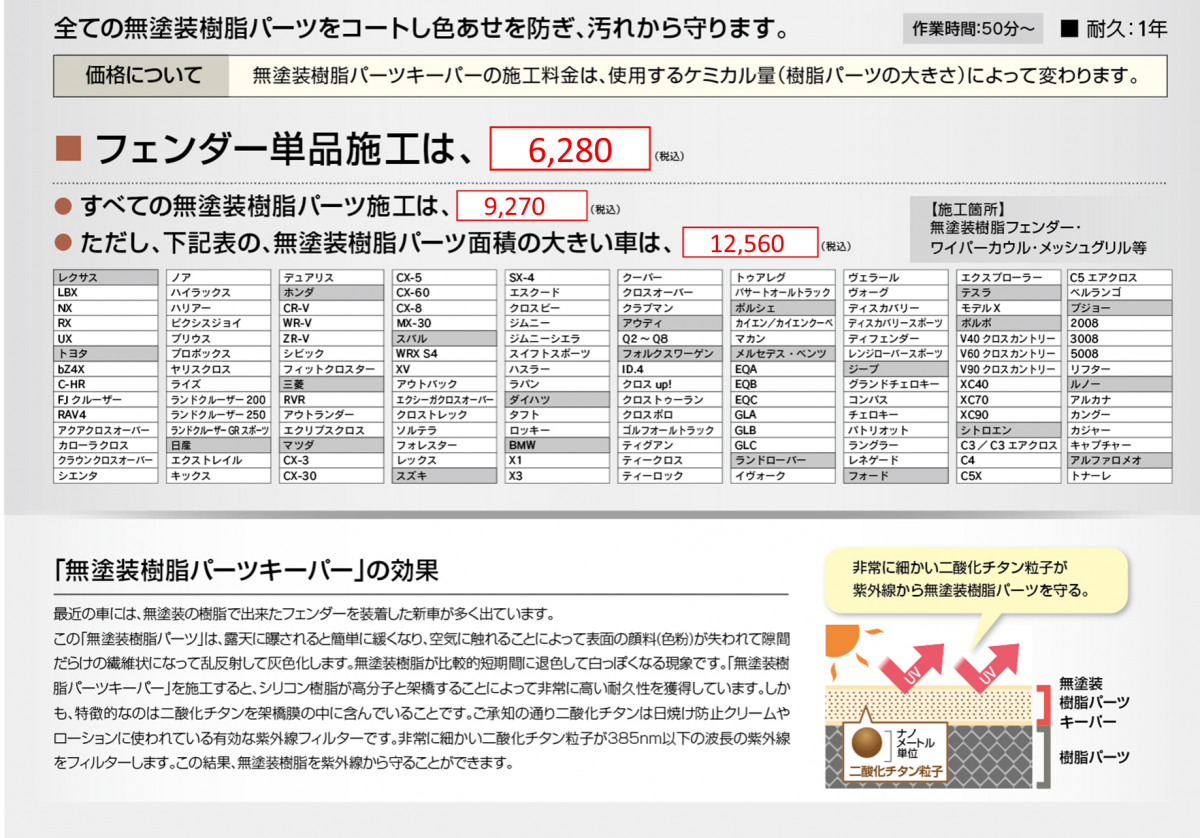Screen dimensions: 1200x838
Task: Click the 価格について label
Action: 143,75
